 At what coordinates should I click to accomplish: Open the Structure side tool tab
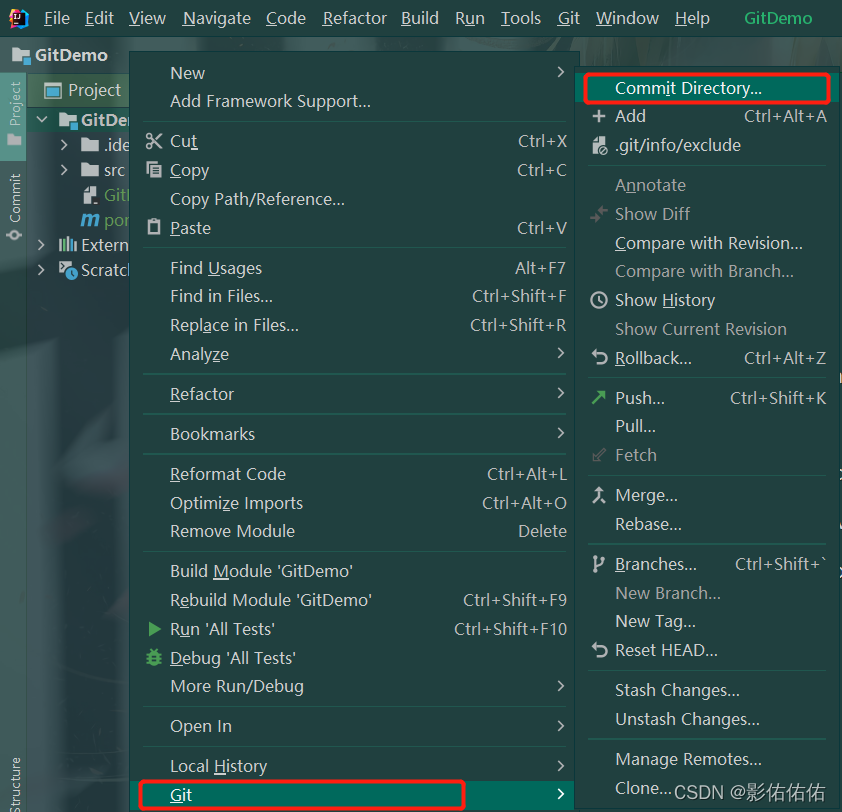[15, 784]
